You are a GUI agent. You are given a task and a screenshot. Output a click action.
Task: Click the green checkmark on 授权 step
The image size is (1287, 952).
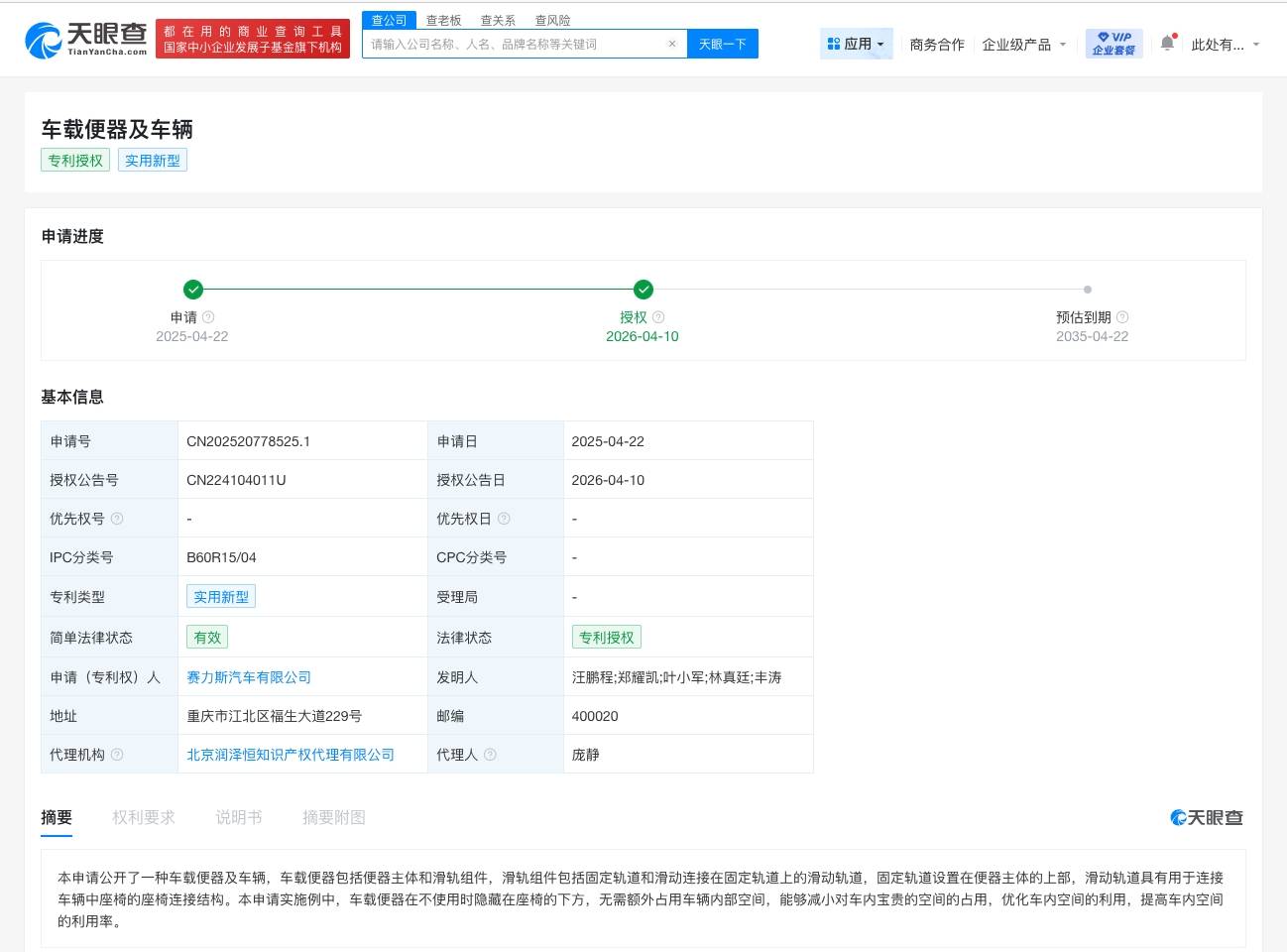point(643,290)
